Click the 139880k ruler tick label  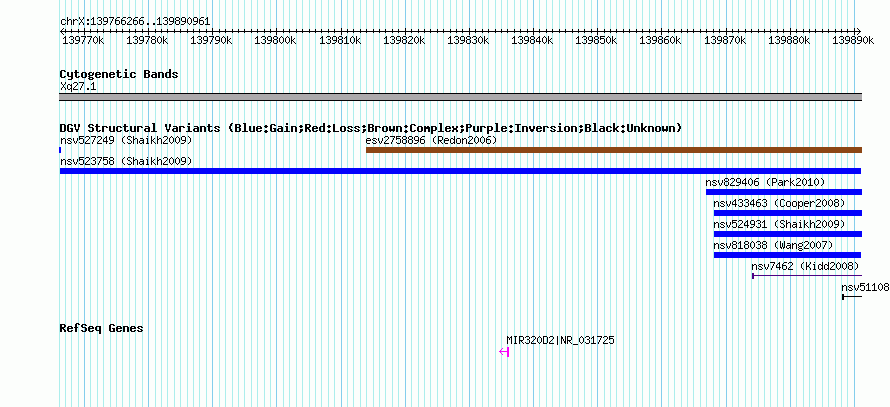click(790, 41)
